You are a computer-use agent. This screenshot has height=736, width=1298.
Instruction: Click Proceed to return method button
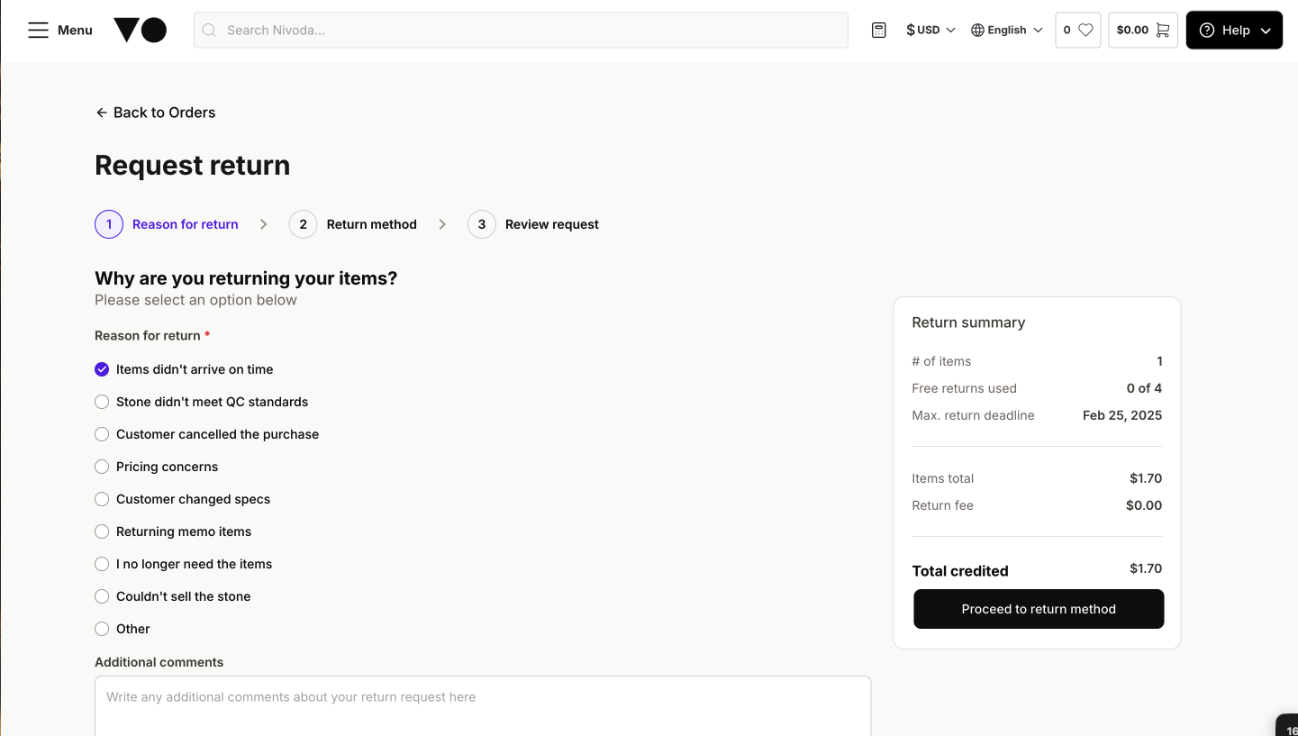coord(1038,609)
